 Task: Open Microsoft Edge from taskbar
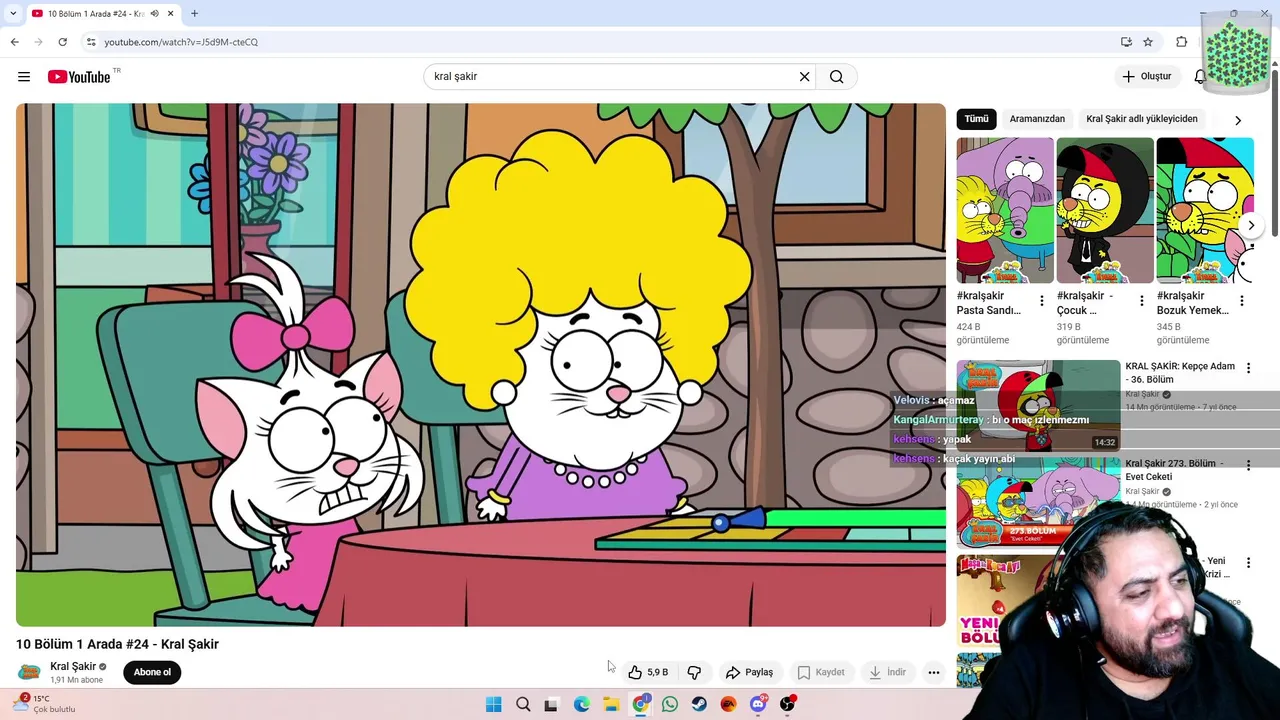coord(582,704)
